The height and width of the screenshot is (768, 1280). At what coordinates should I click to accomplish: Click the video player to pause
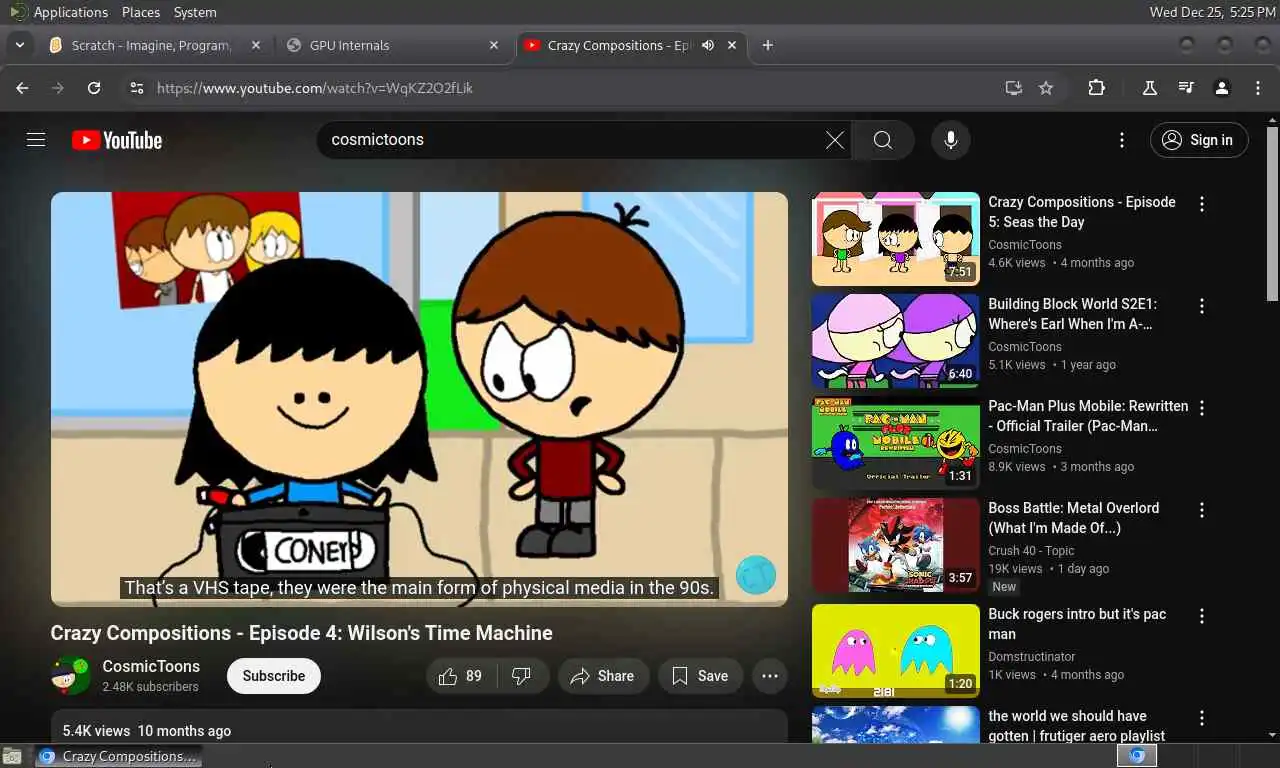pyautogui.click(x=419, y=399)
